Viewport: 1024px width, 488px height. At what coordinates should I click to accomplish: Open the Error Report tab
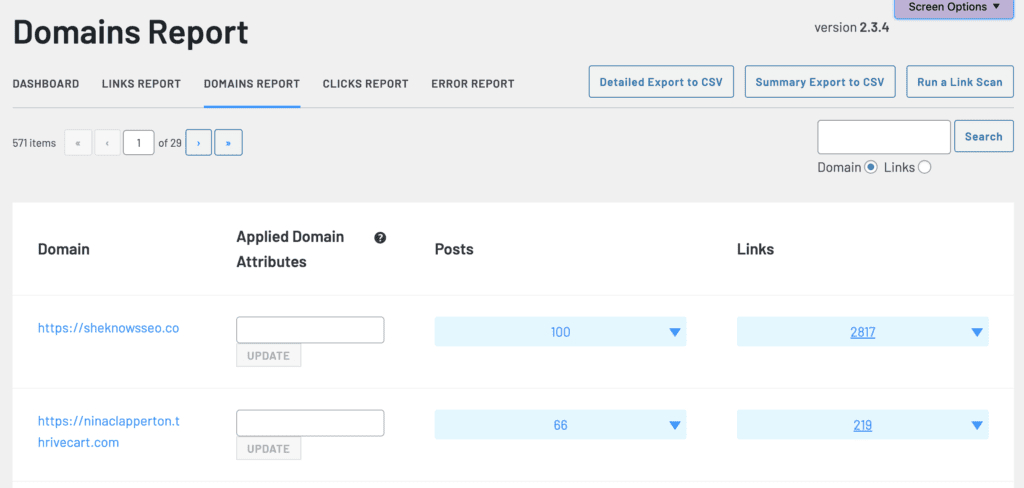coord(473,84)
